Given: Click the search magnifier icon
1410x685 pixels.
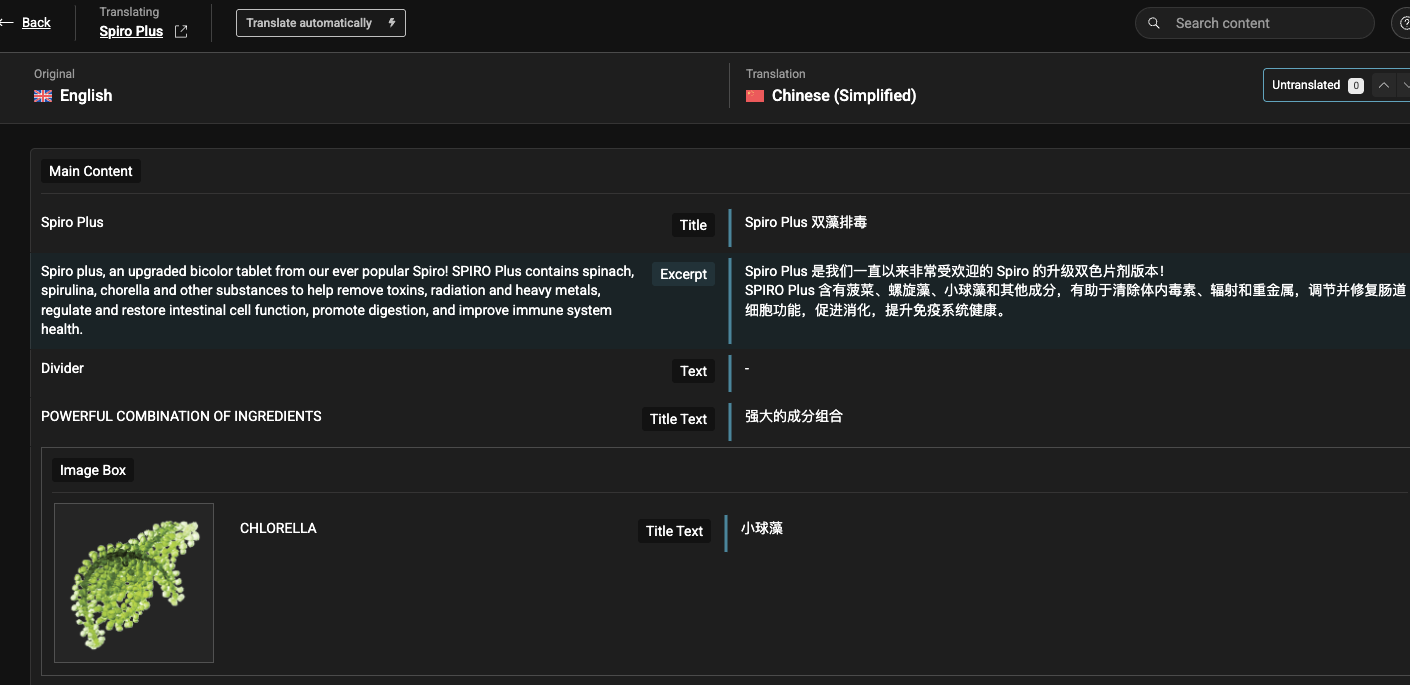Looking at the screenshot, I should pyautogui.click(x=1154, y=23).
